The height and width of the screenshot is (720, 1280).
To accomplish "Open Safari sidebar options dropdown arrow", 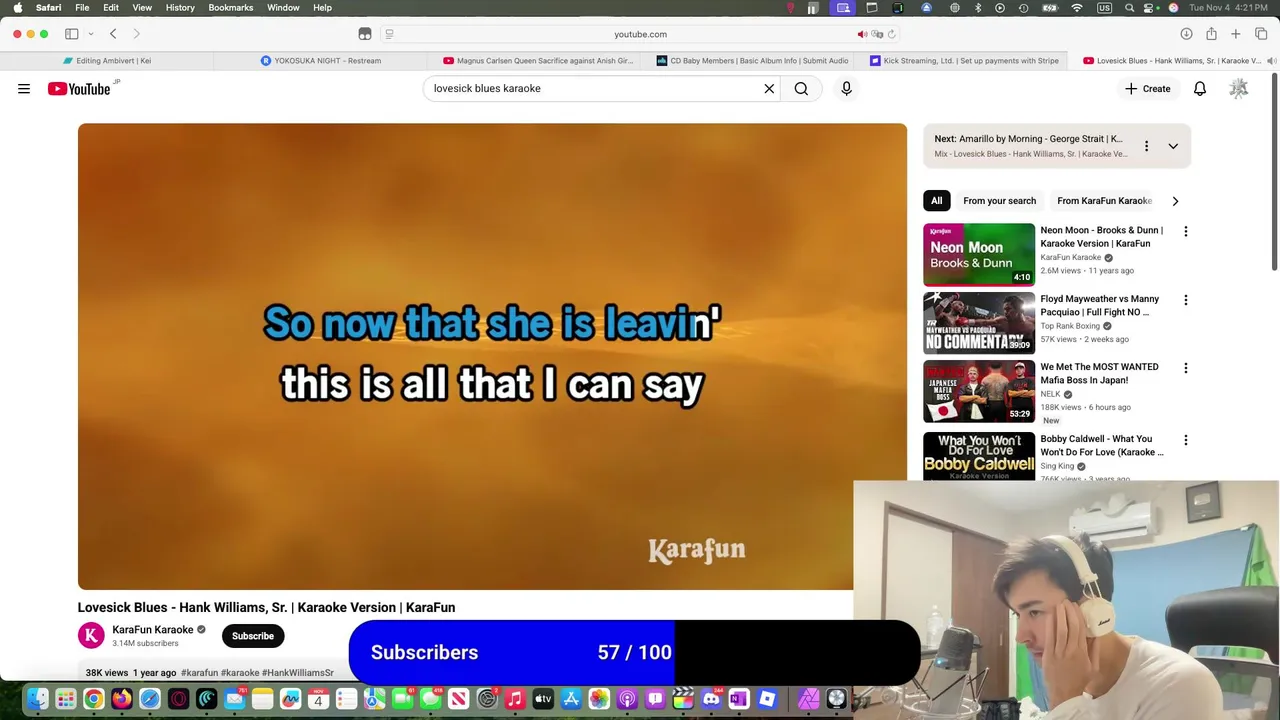I will pos(91,34).
